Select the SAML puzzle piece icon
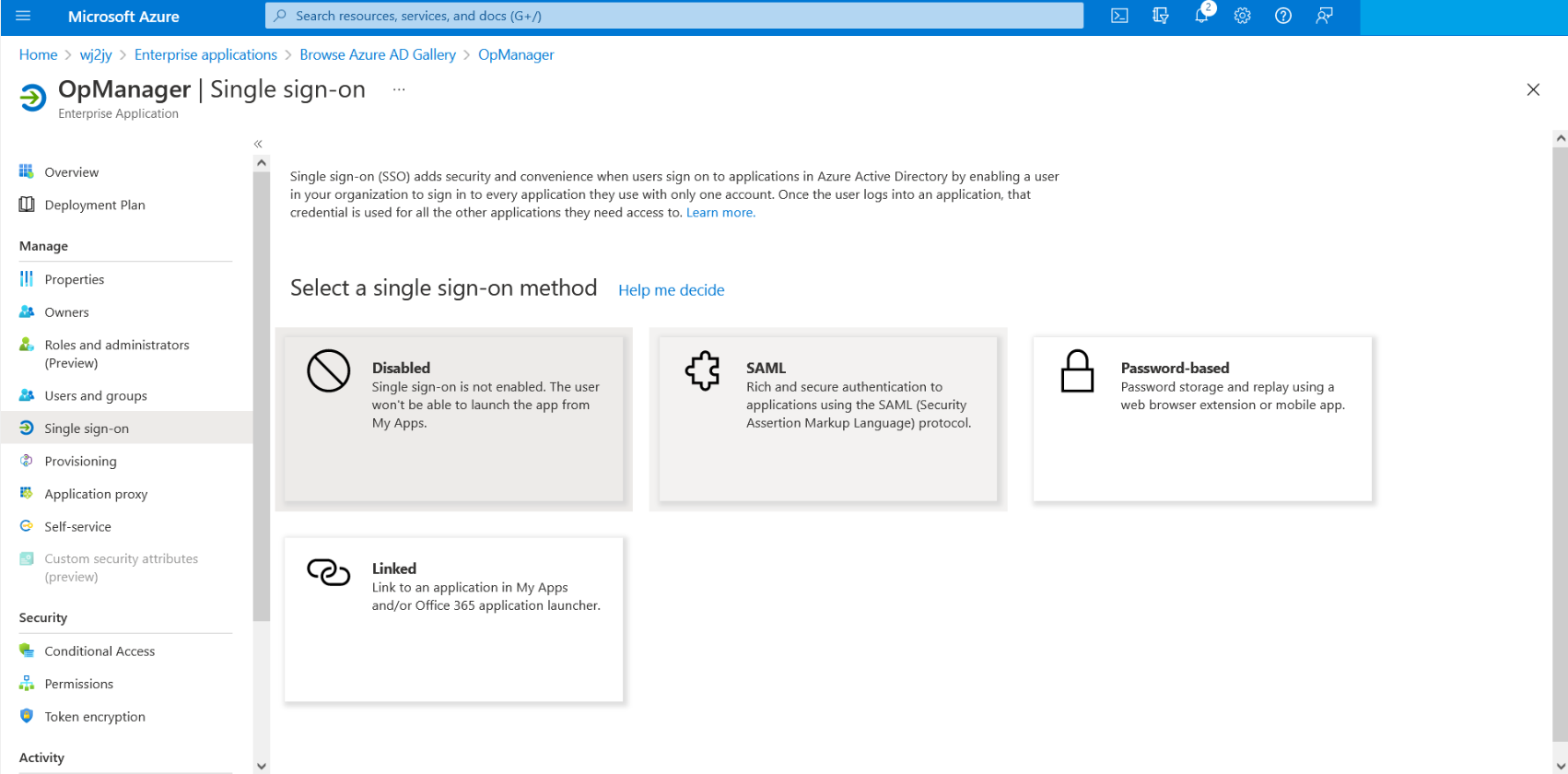This screenshot has width=1568, height=774. pos(703,370)
